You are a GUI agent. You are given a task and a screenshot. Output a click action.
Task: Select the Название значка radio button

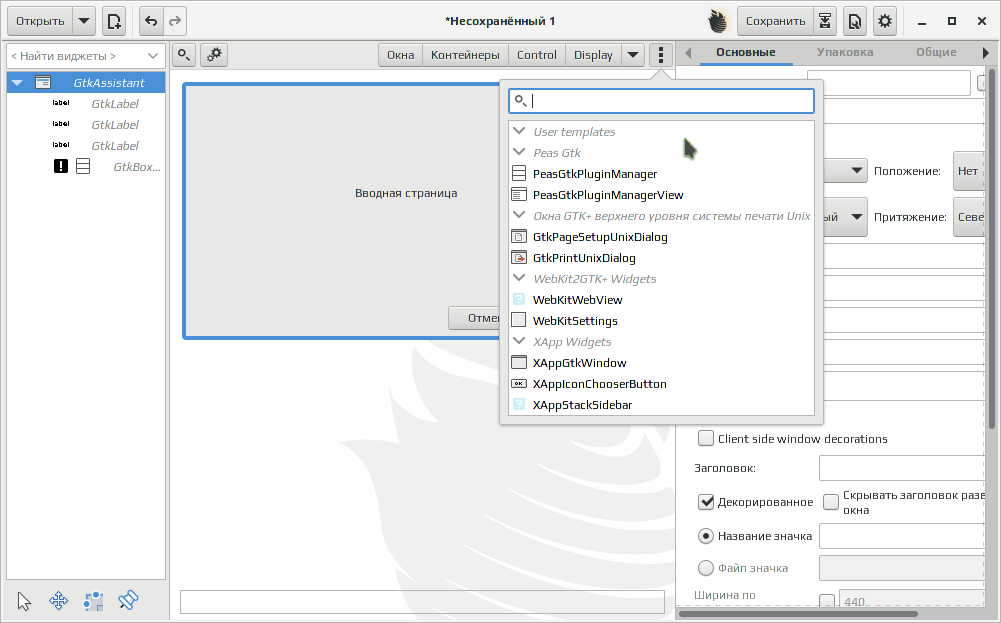pyautogui.click(x=705, y=536)
